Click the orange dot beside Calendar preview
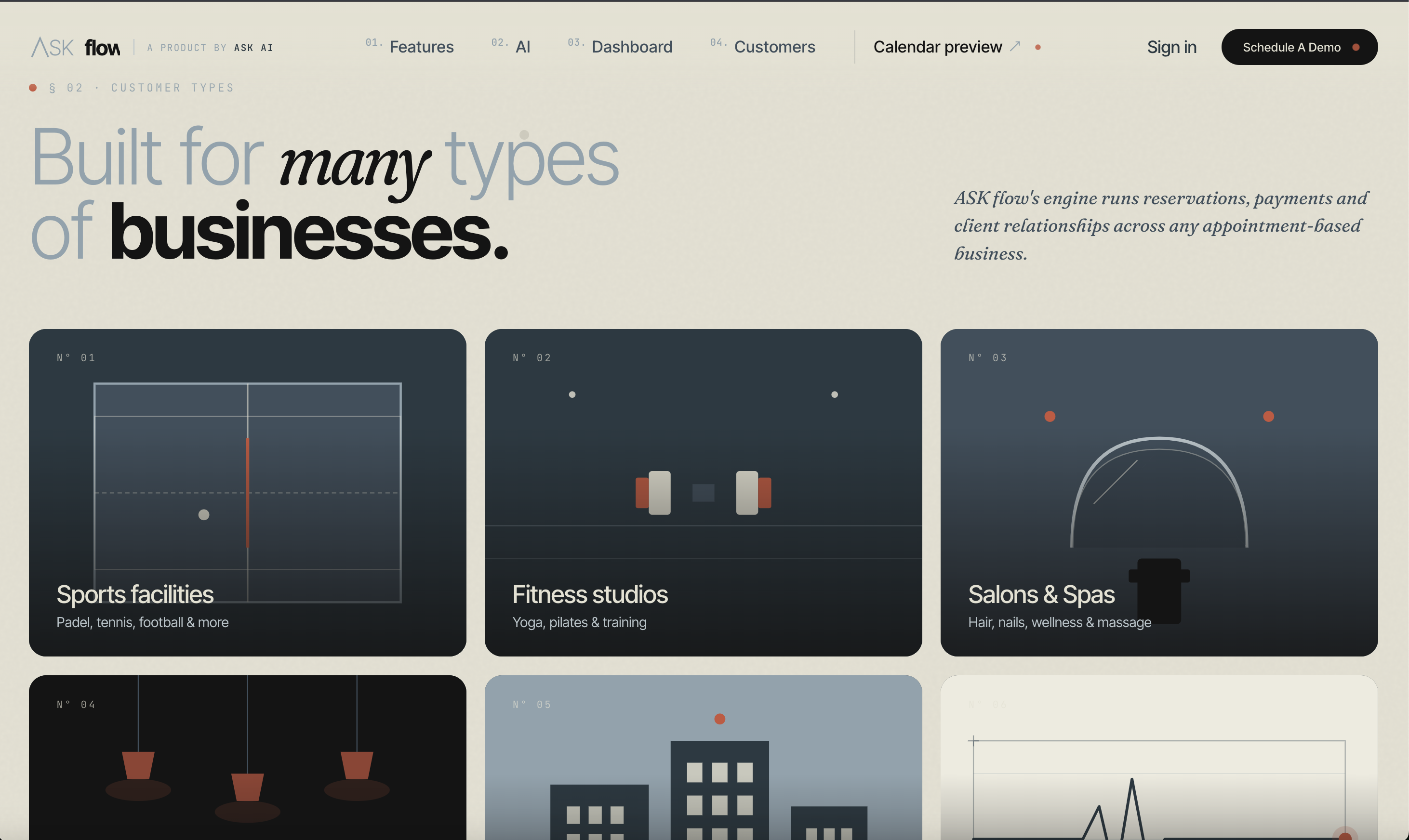The height and width of the screenshot is (840, 1409). (x=1037, y=47)
